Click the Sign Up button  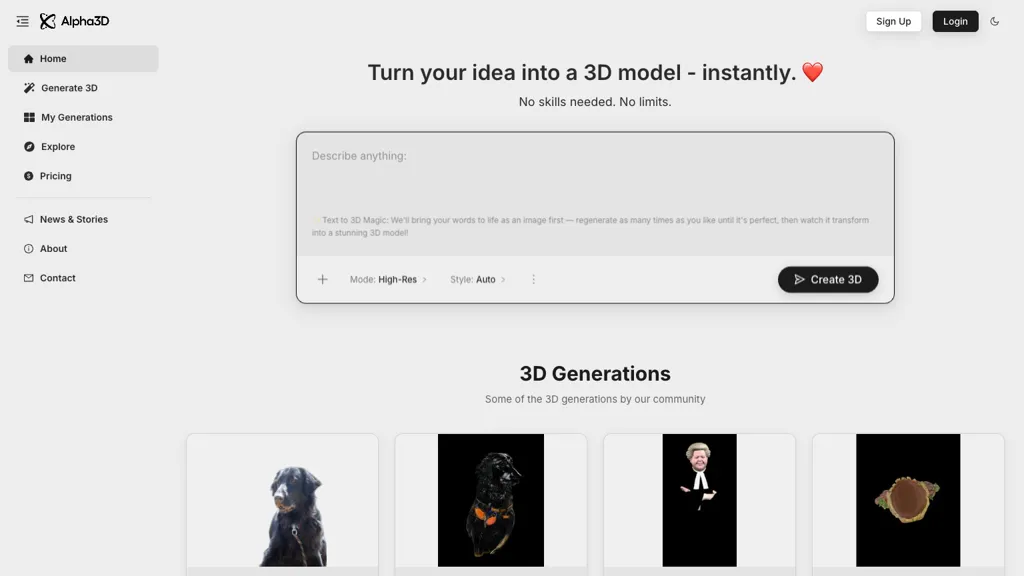coord(893,21)
